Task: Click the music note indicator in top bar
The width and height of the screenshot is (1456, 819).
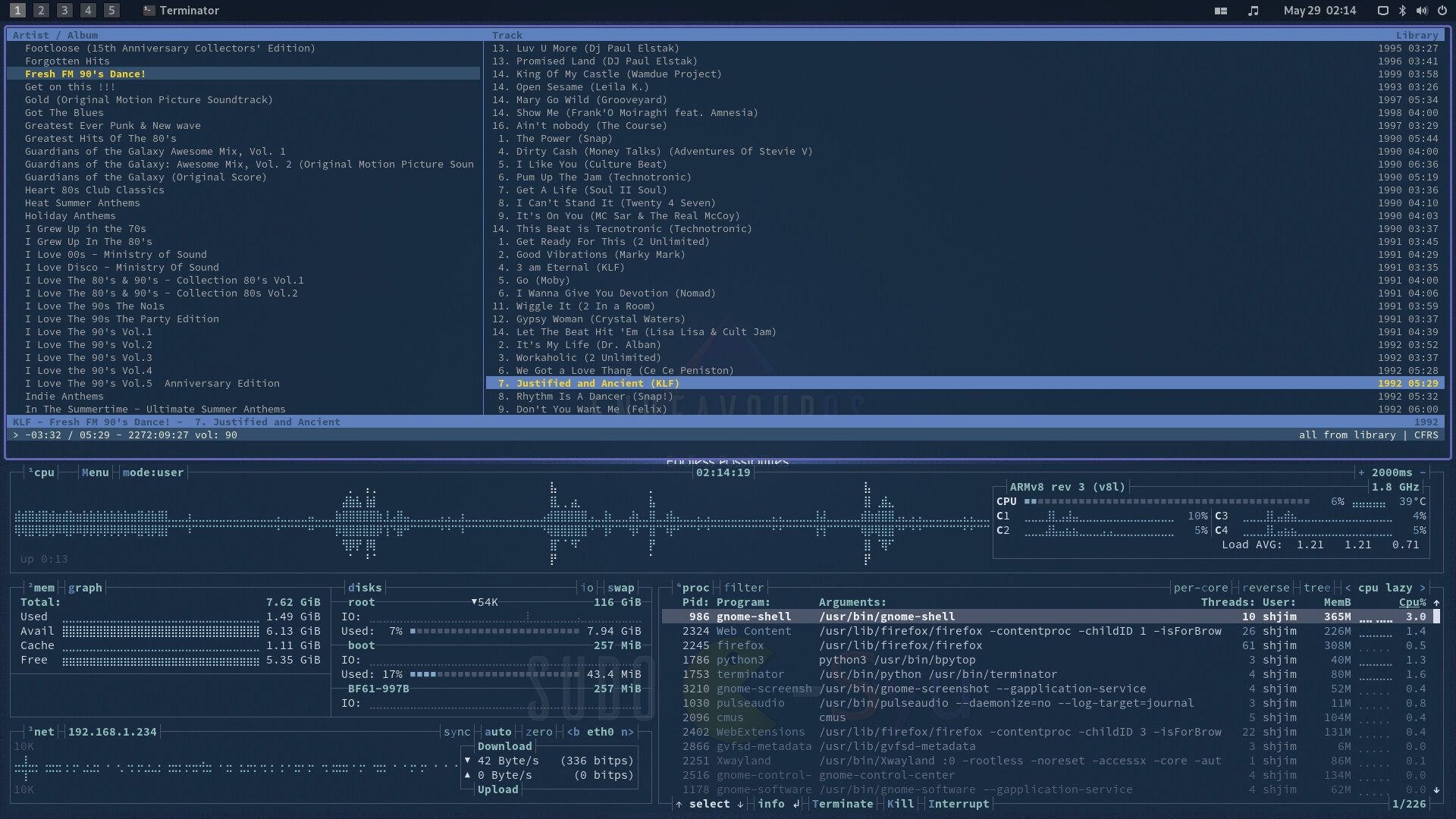Action: pos(1254,11)
